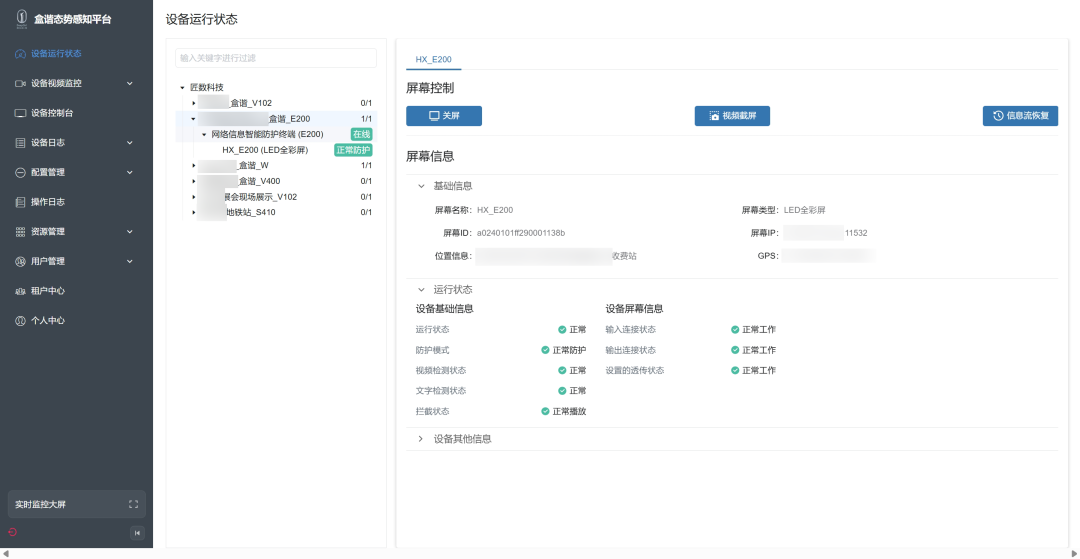Click green check icon for 输入连接状态
Screen dimensions: 1080x559
pos(735,330)
